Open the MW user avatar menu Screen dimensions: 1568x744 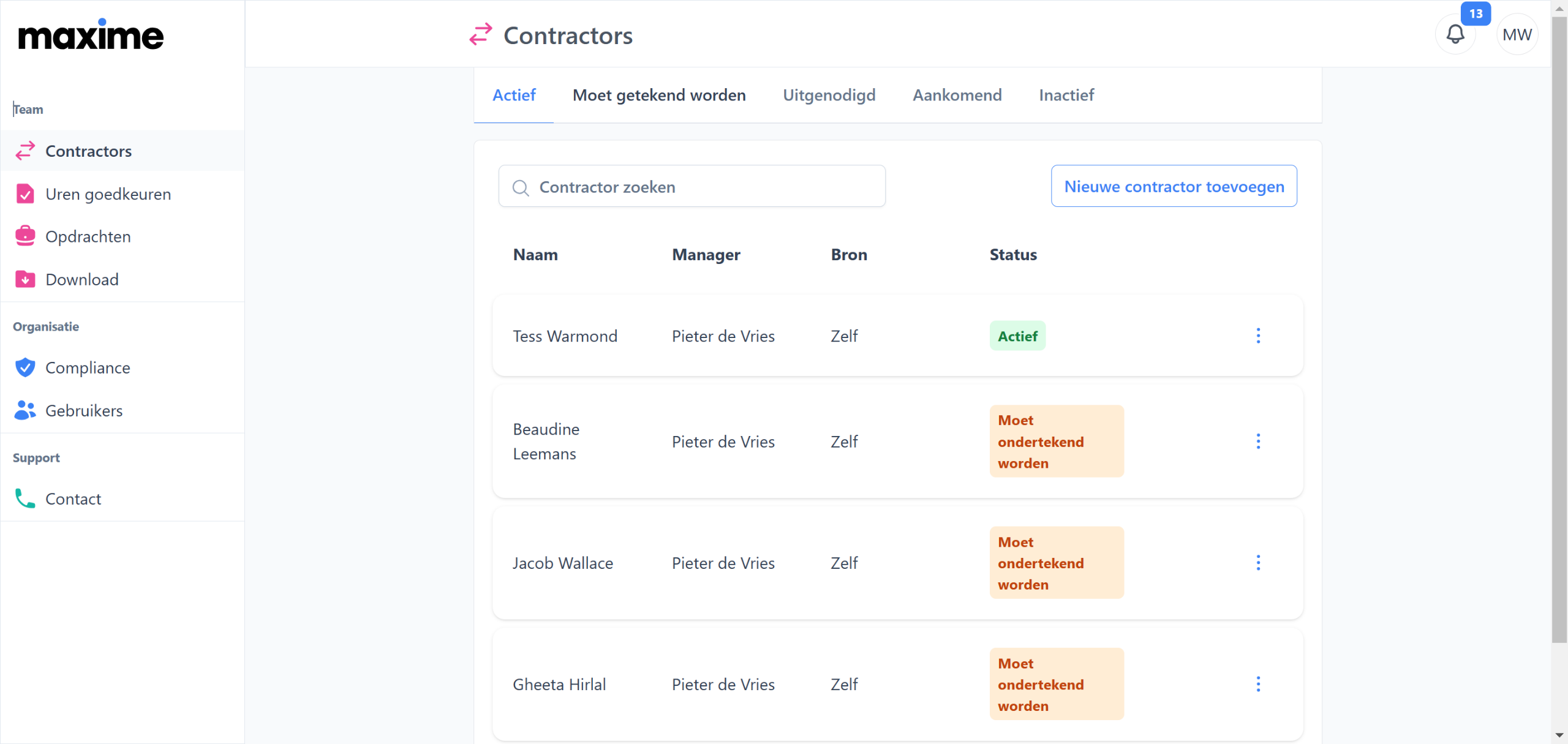(x=1517, y=35)
